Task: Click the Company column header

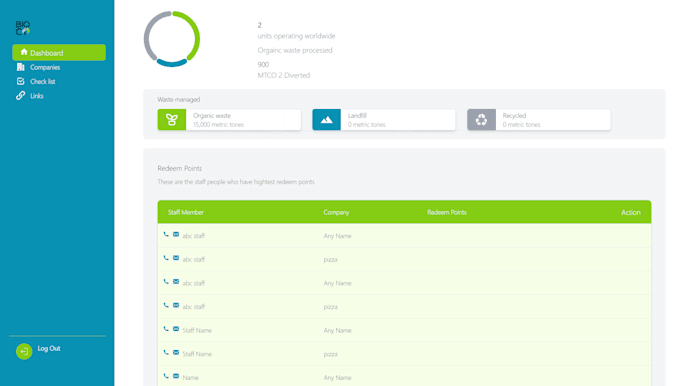Action: point(336,212)
